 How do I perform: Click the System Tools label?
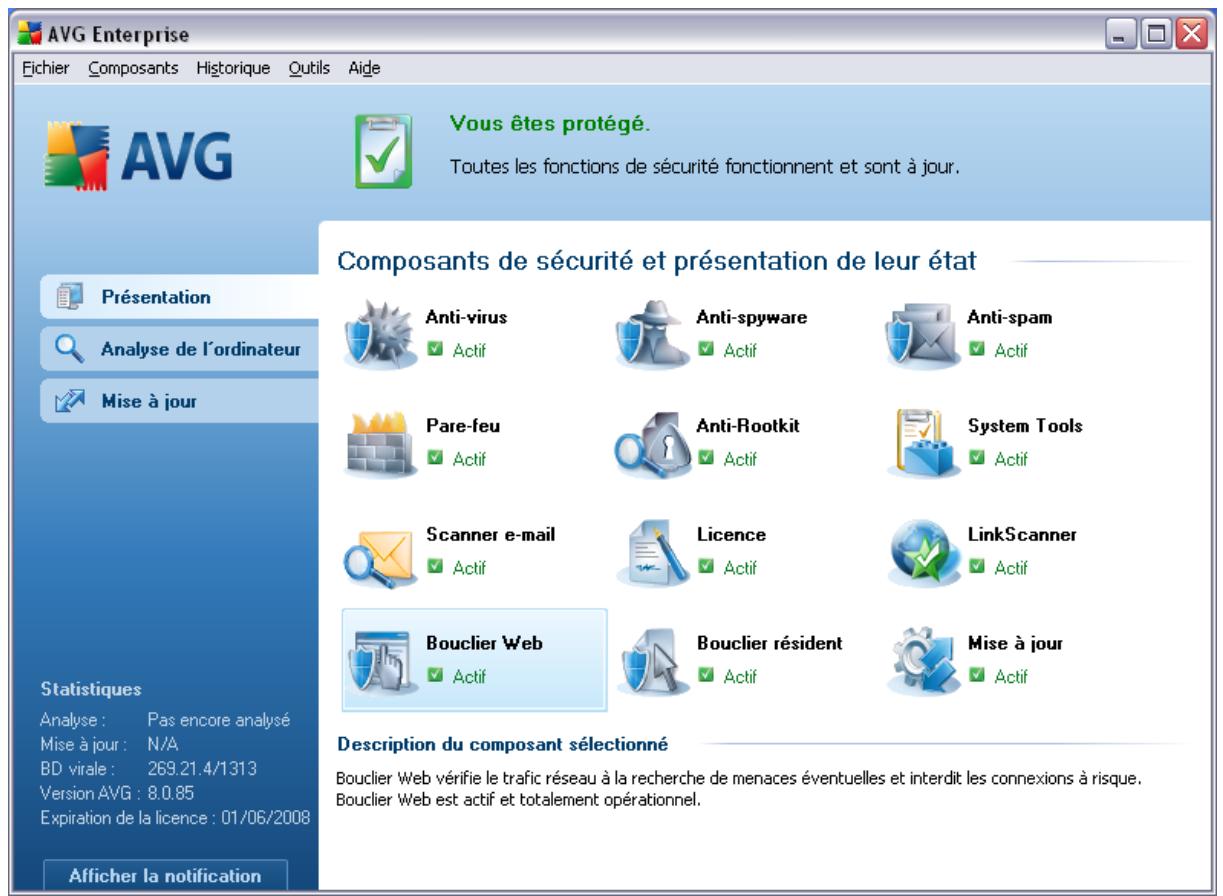1025,425
